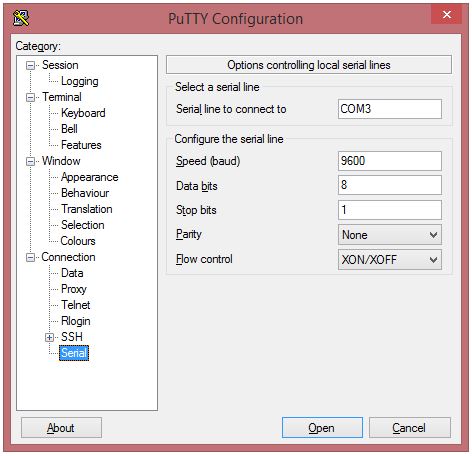The width and height of the screenshot is (472, 456).
Task: Collapse the Connection tree node
Action: tap(30, 257)
